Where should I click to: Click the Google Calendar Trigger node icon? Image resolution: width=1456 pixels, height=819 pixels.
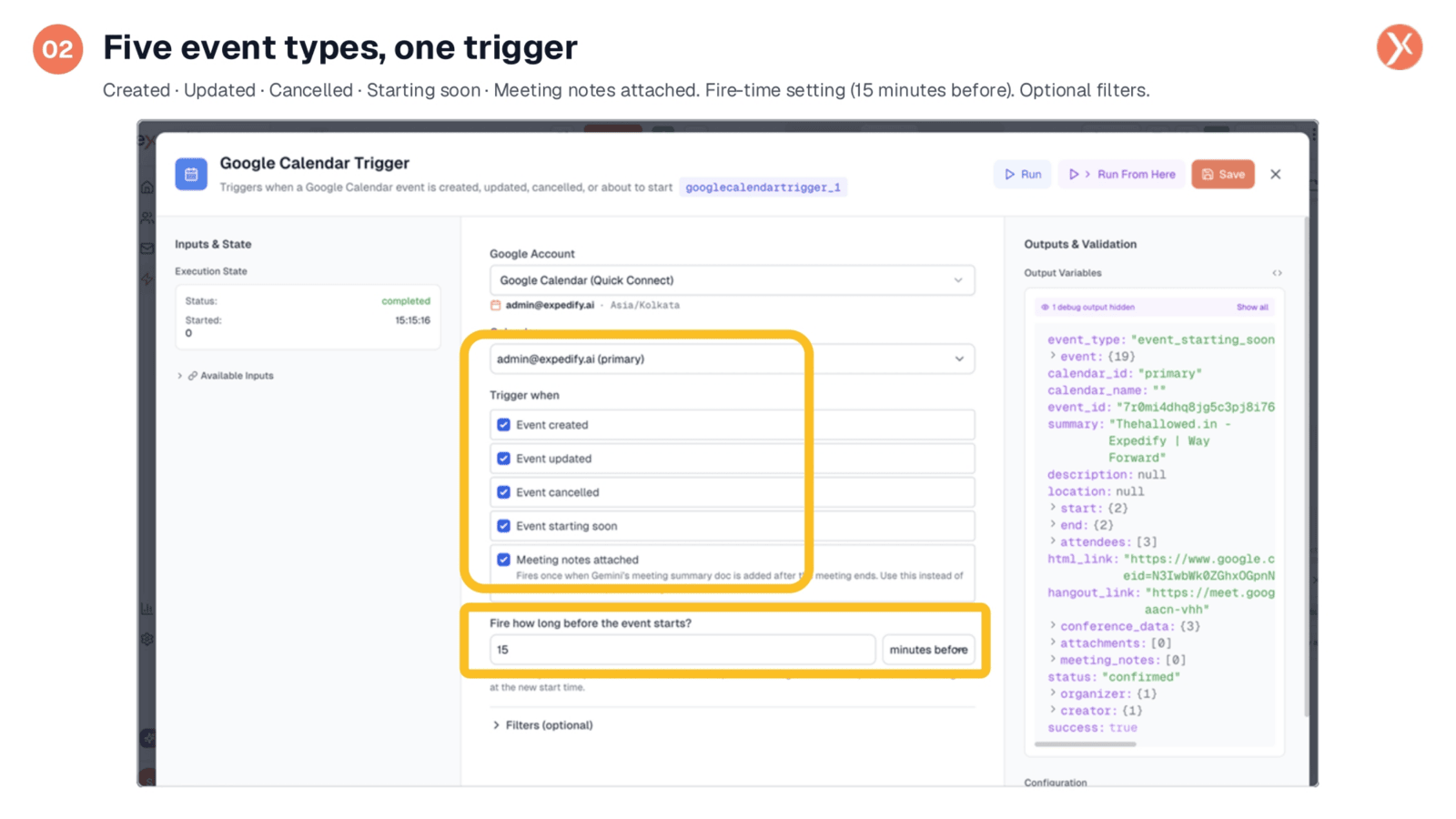(x=191, y=174)
